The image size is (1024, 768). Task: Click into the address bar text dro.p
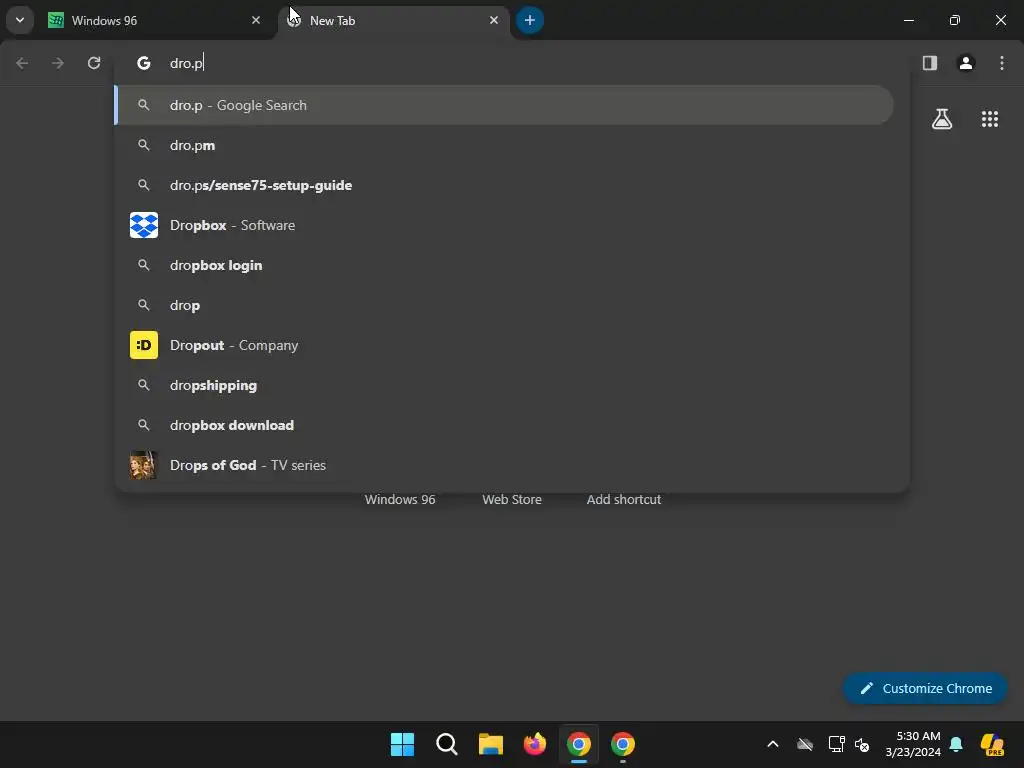pos(187,63)
